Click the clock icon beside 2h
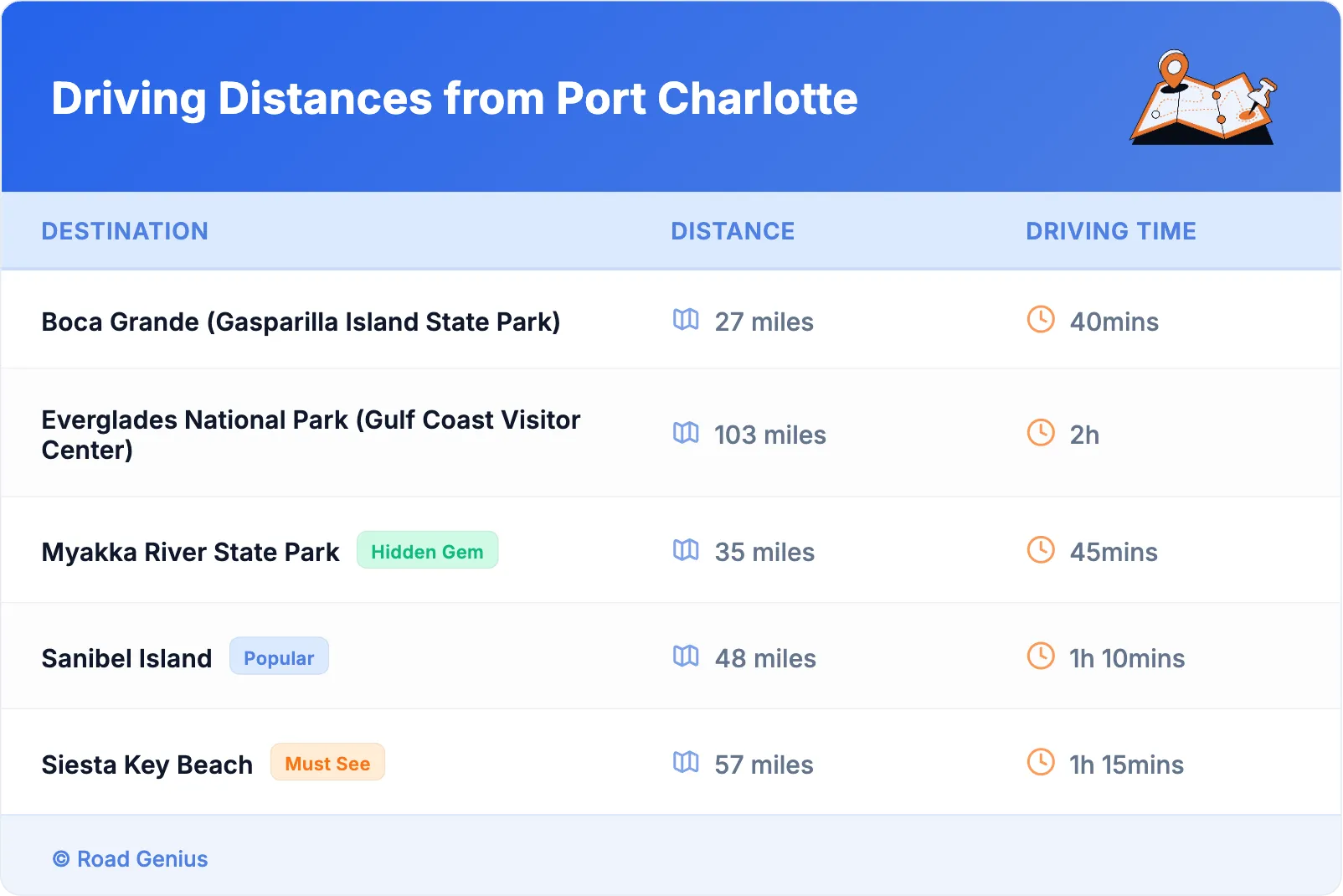1343x896 pixels. (x=1041, y=433)
